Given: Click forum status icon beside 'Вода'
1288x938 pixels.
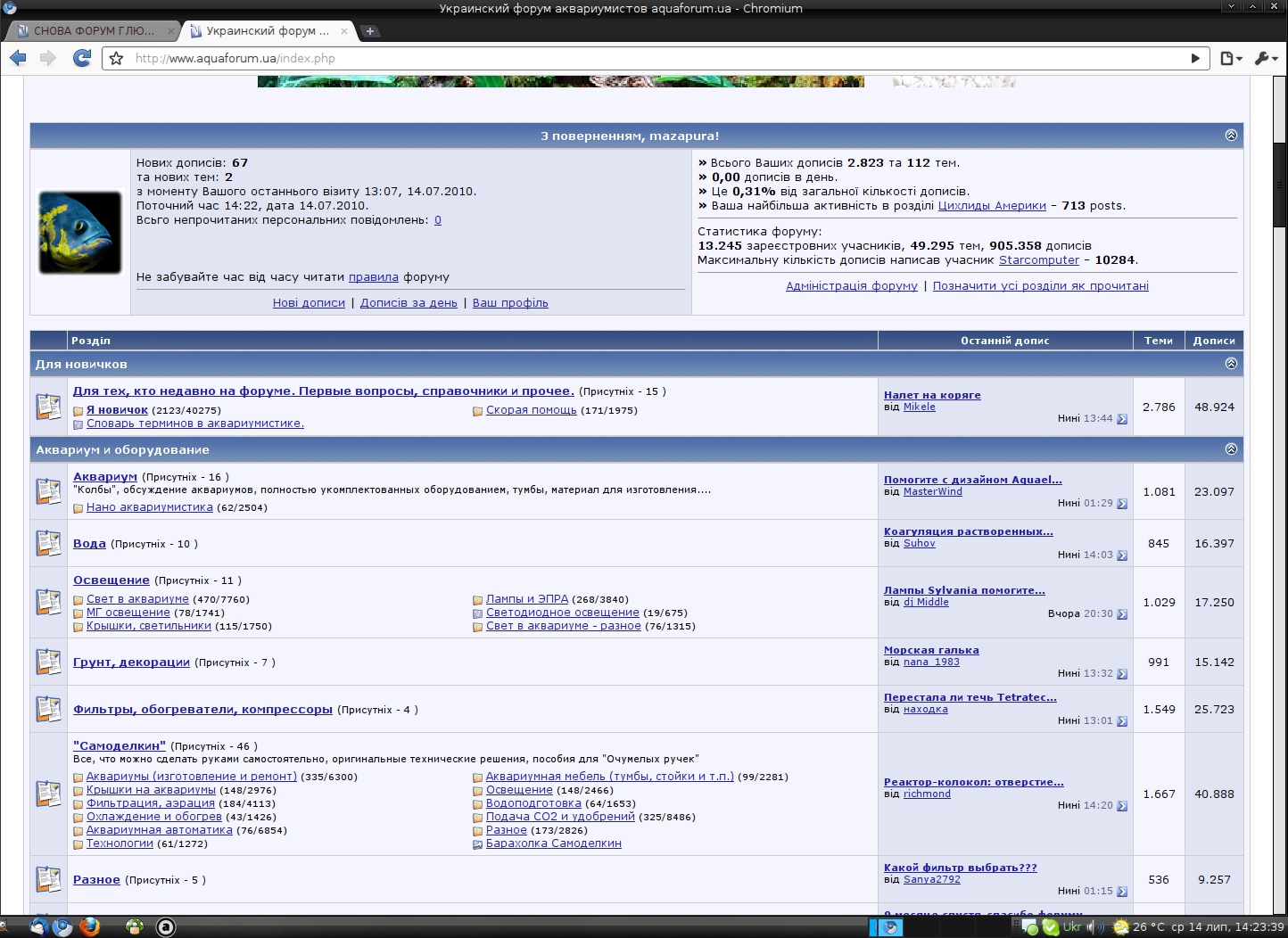Looking at the screenshot, I should point(48,543).
